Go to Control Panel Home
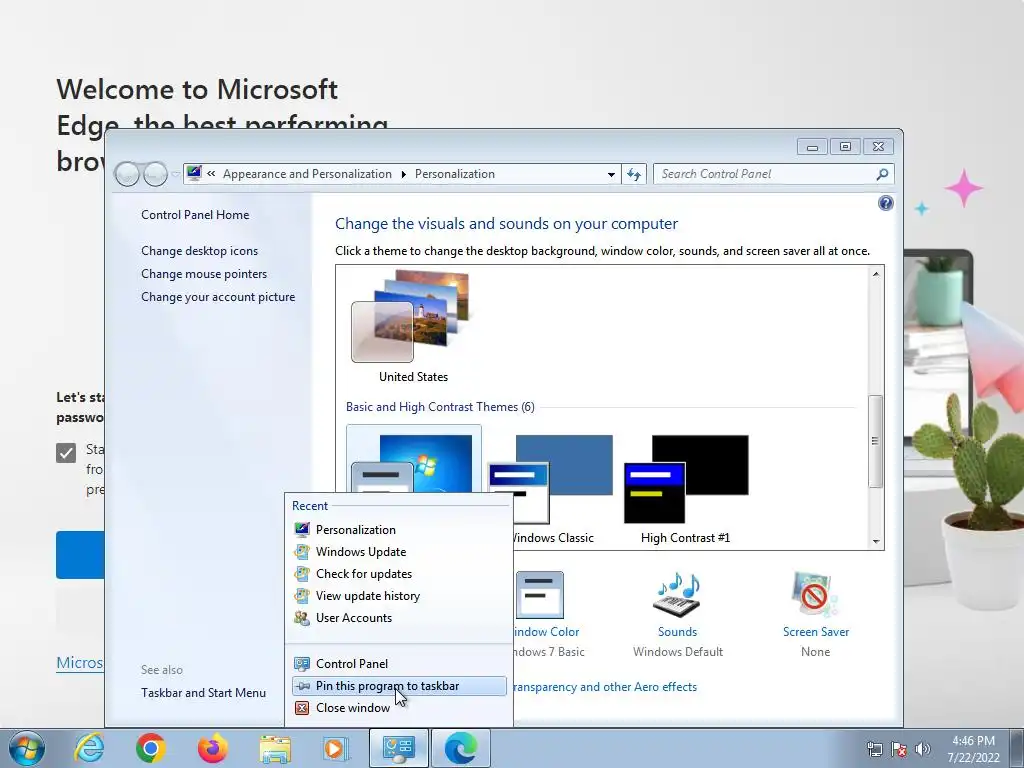The image size is (1024, 768). tap(195, 215)
